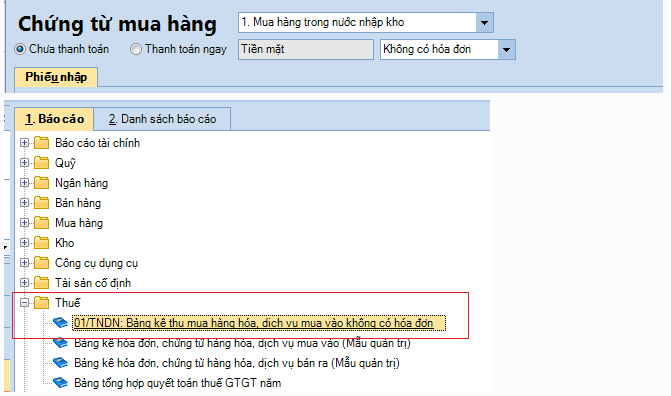
Task: Expand the 'Báo cáo tài chính' tree node
Action: pos(24,143)
